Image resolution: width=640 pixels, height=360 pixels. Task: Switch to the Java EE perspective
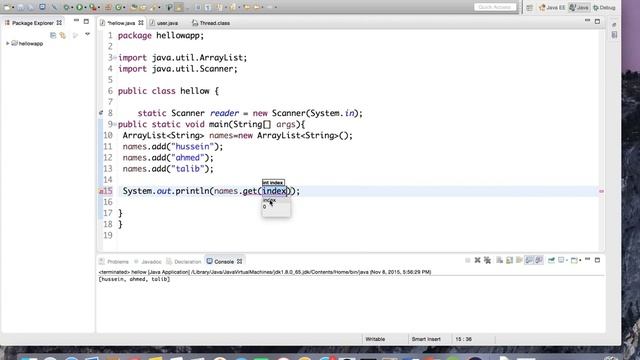pos(552,7)
